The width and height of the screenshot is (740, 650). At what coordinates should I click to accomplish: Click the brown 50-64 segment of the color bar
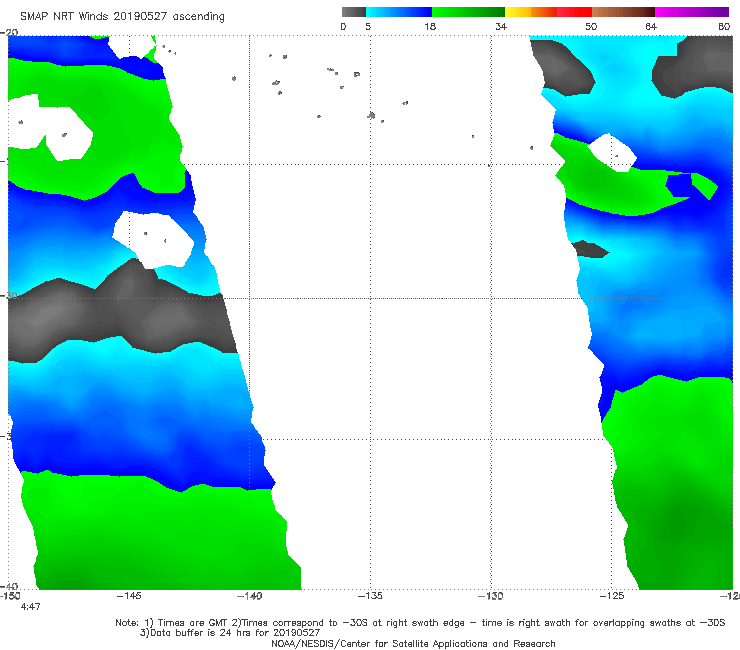(623, 12)
